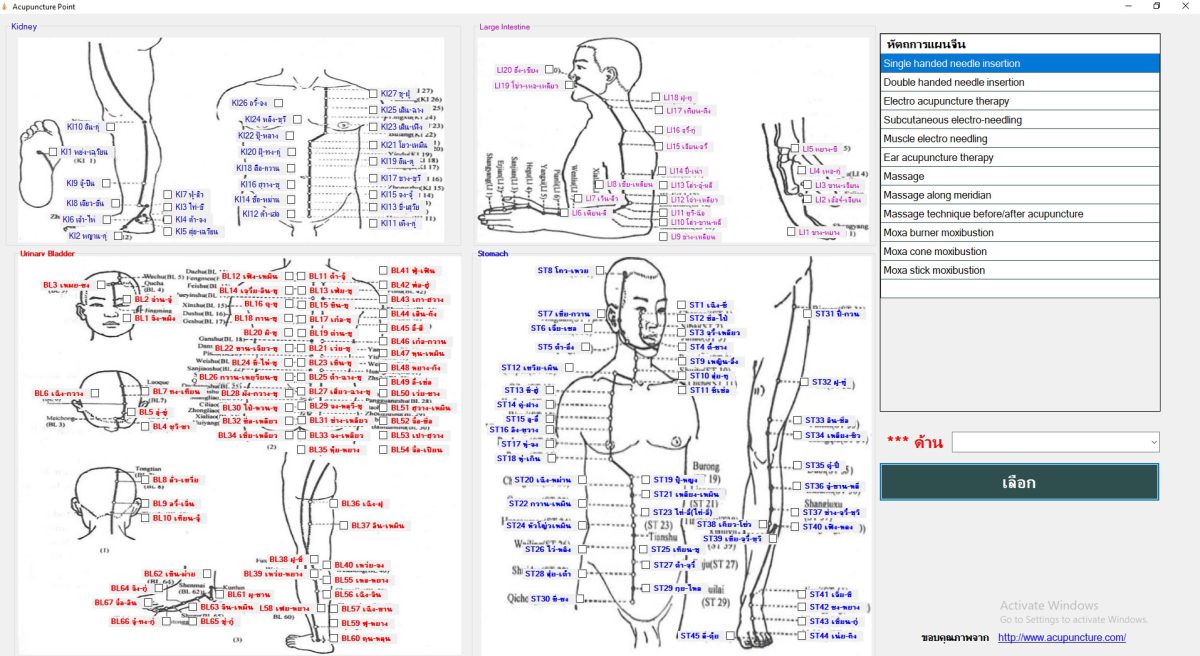Choose Electro acupuncture therapy from the list
This screenshot has width=1200, height=656.
tap(1020, 101)
